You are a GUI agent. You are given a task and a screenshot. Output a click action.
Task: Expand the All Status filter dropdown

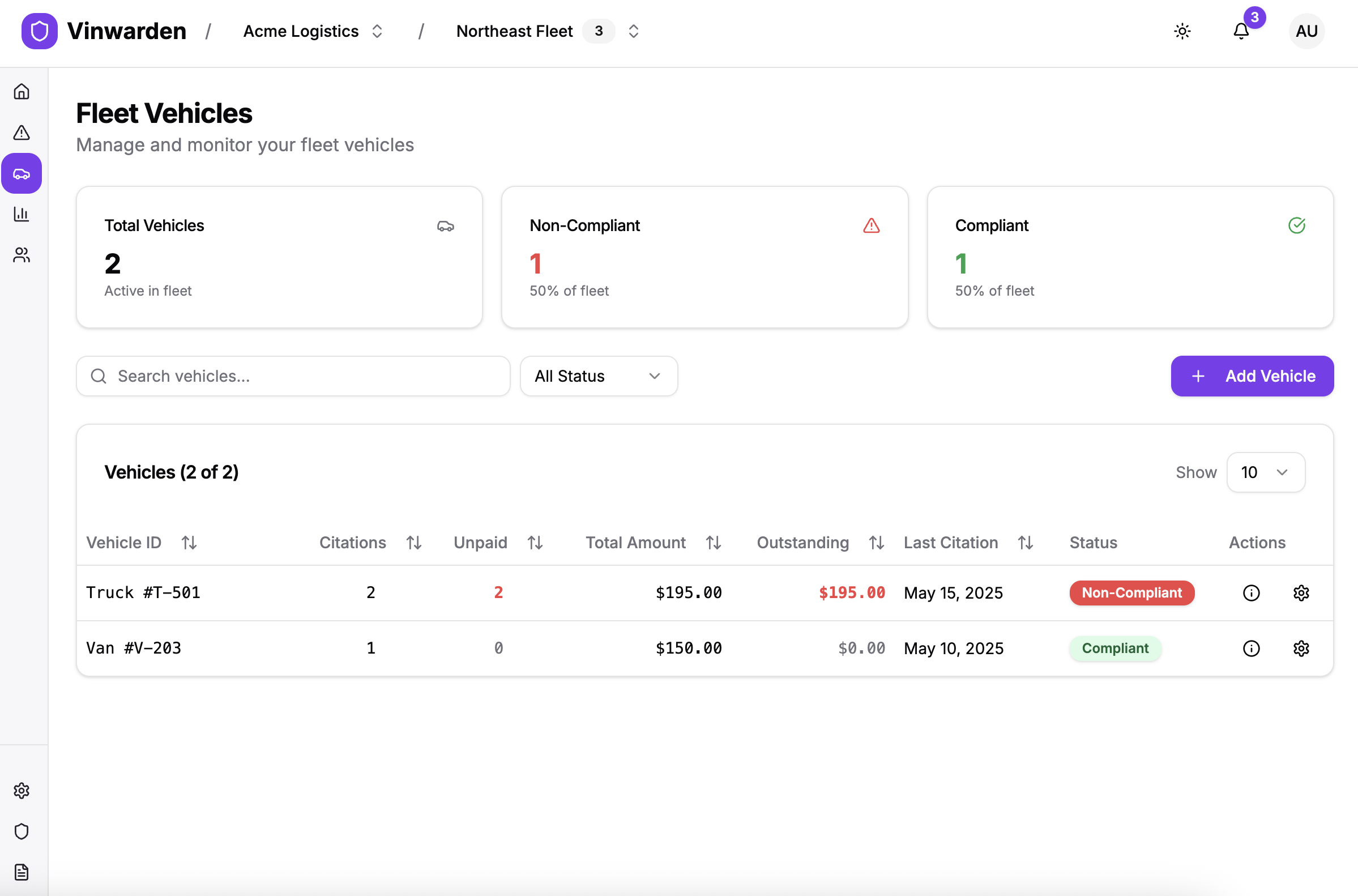pyautogui.click(x=598, y=376)
